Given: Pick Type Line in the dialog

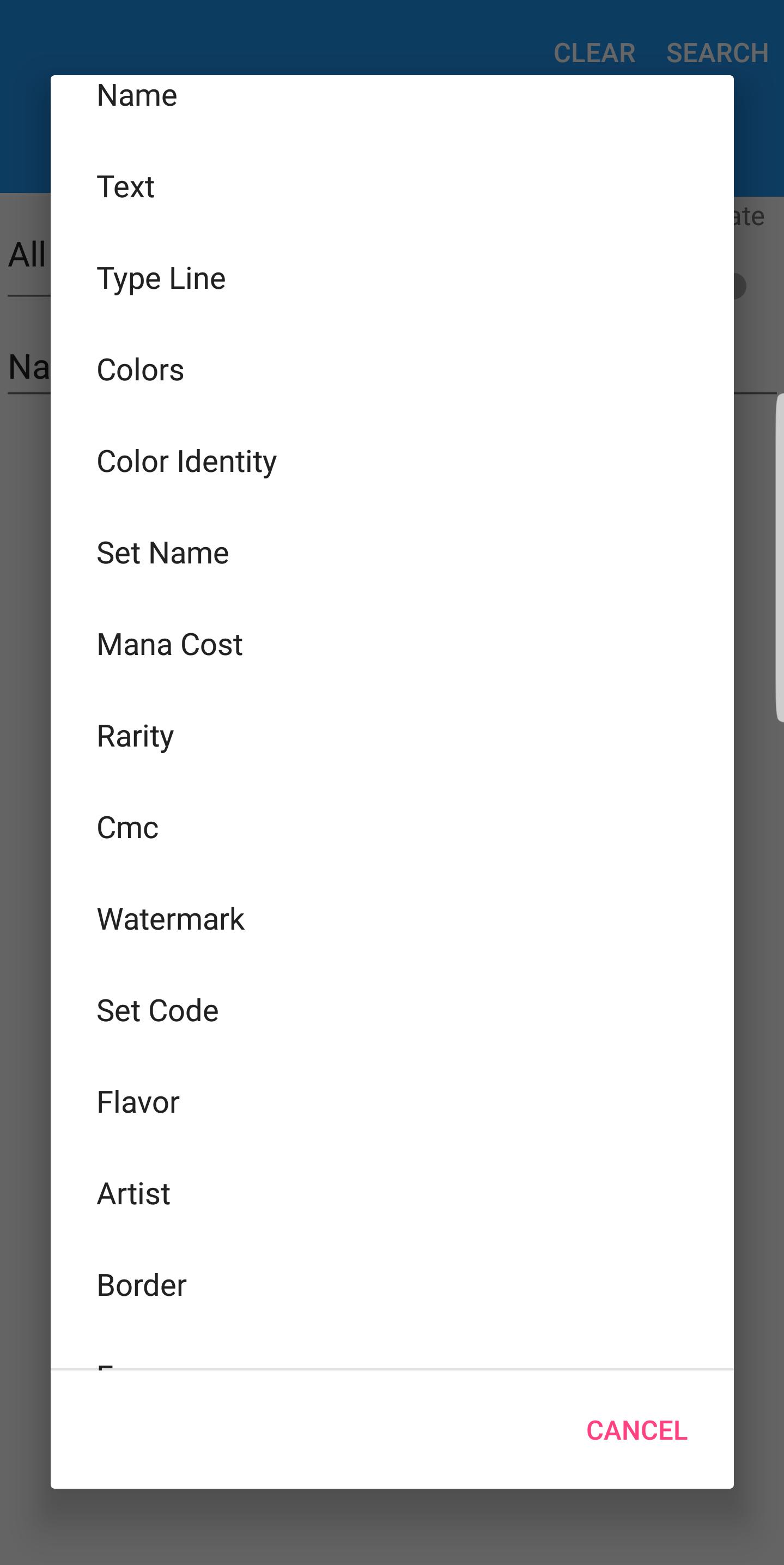Looking at the screenshot, I should point(161,278).
